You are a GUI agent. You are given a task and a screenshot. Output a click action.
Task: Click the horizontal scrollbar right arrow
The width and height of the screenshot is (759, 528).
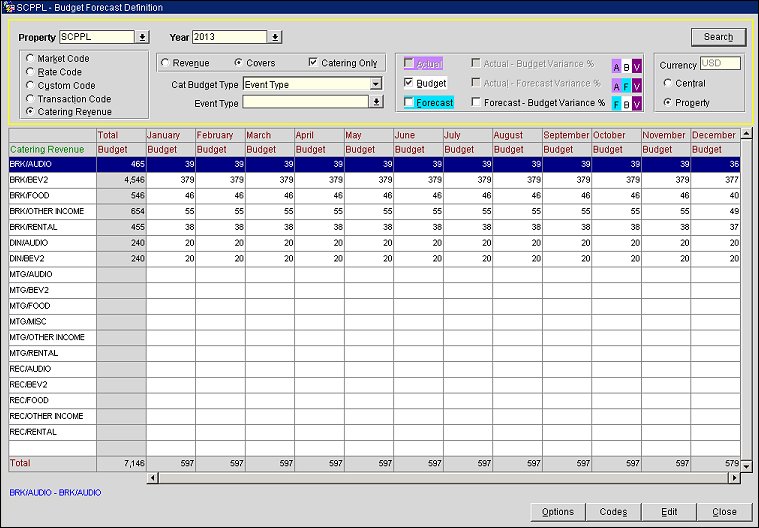pos(734,478)
